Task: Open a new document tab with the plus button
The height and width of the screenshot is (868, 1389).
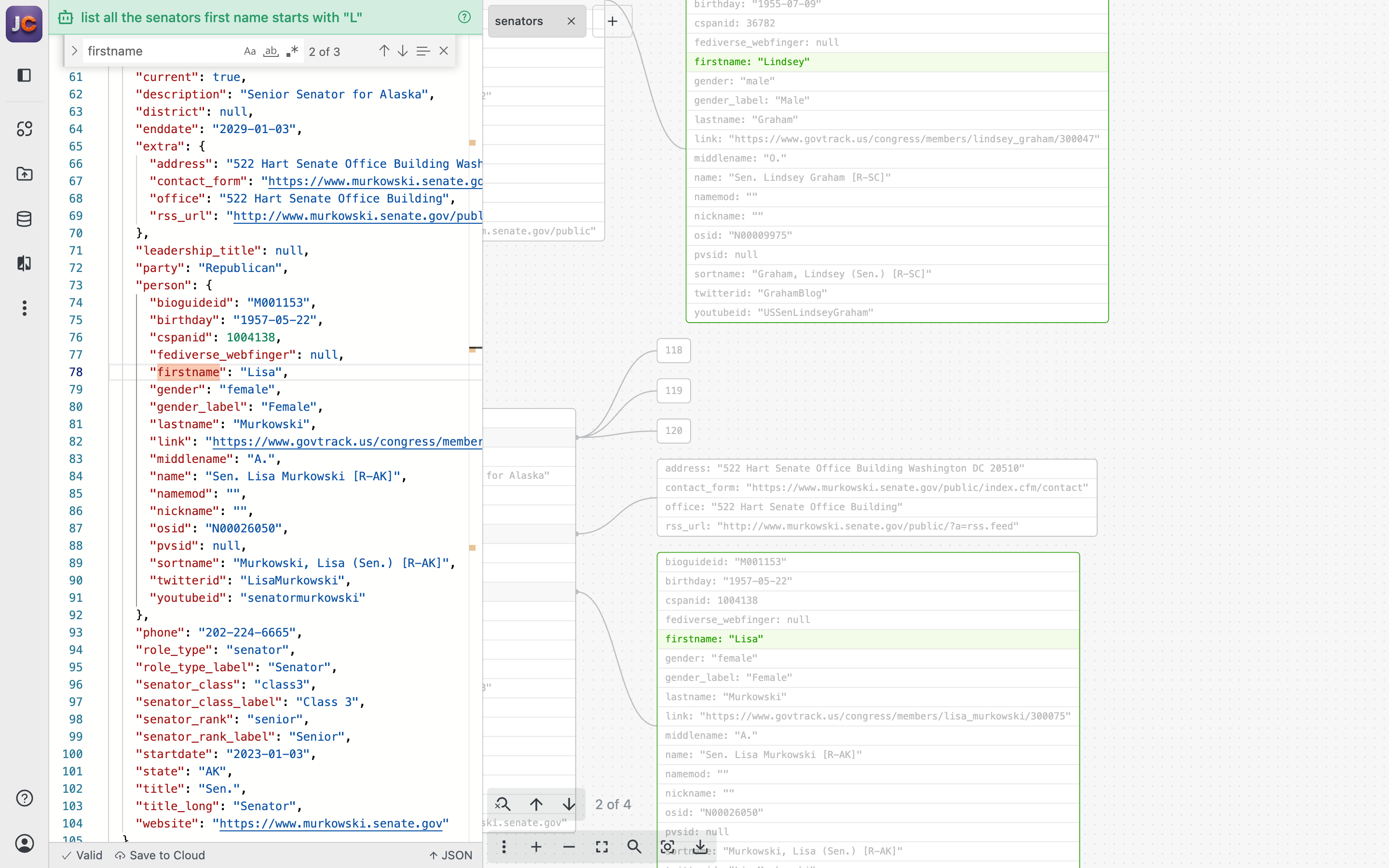Action: point(612,21)
